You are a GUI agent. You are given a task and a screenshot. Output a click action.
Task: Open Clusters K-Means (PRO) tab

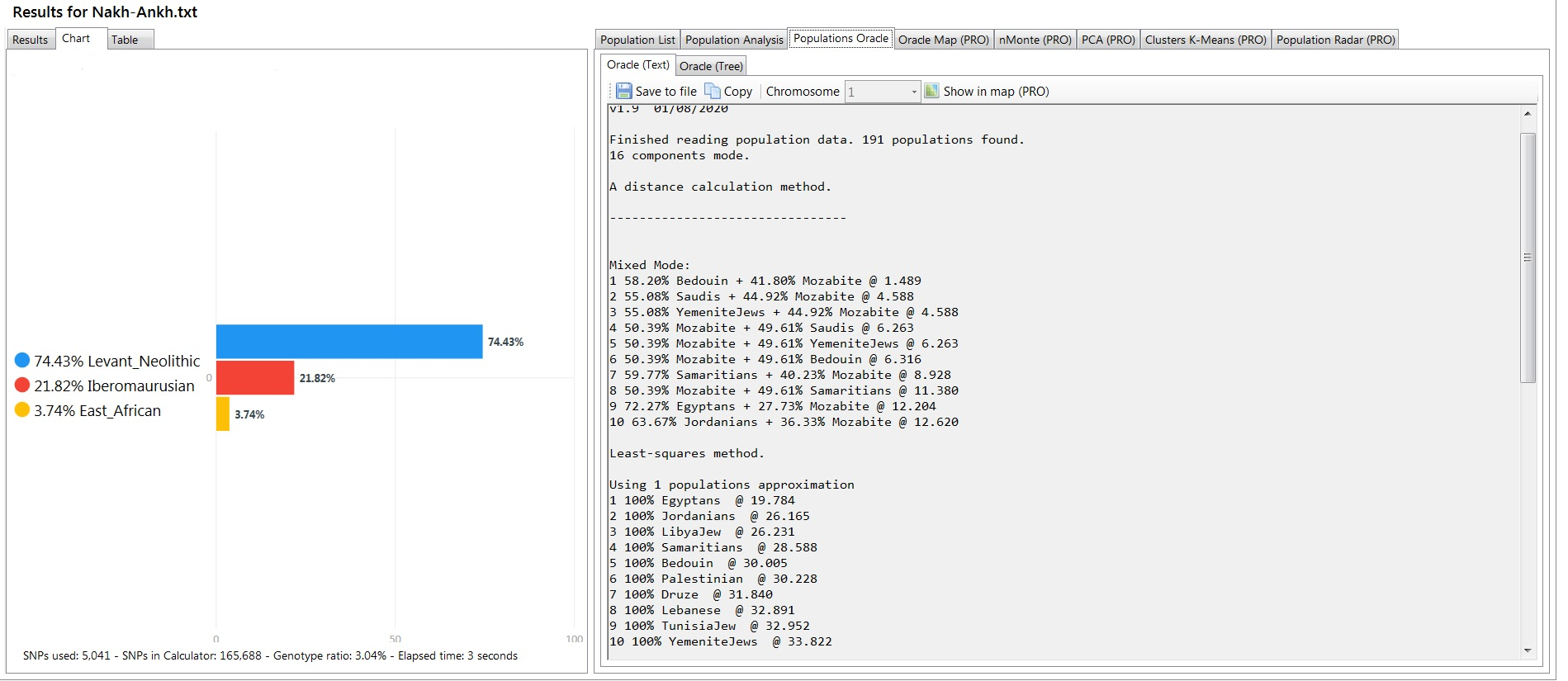[1206, 40]
